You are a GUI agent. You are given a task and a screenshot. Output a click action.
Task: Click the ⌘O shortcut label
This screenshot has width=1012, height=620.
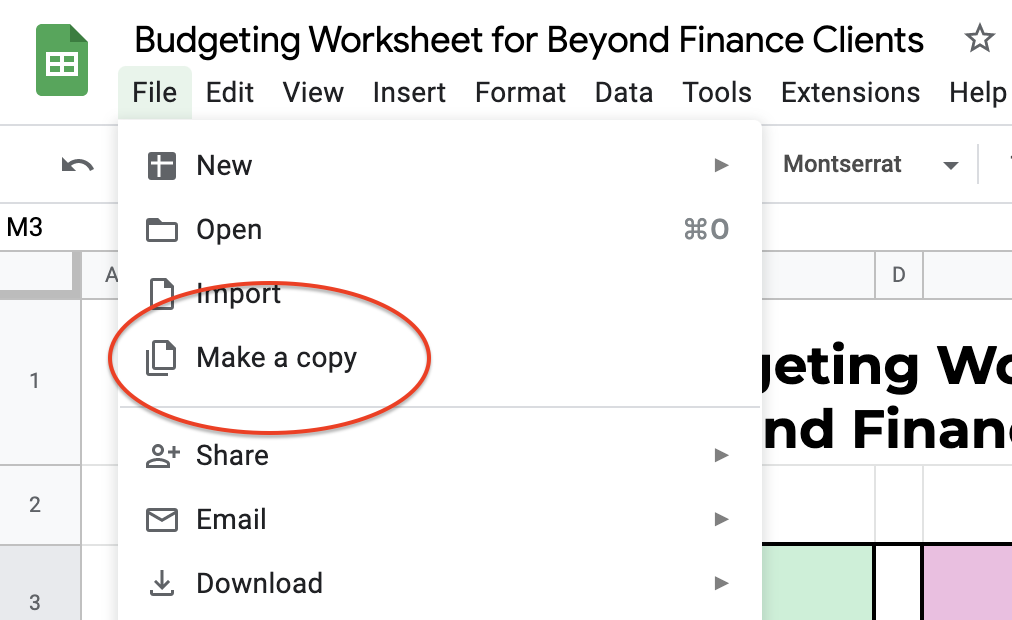(x=706, y=230)
